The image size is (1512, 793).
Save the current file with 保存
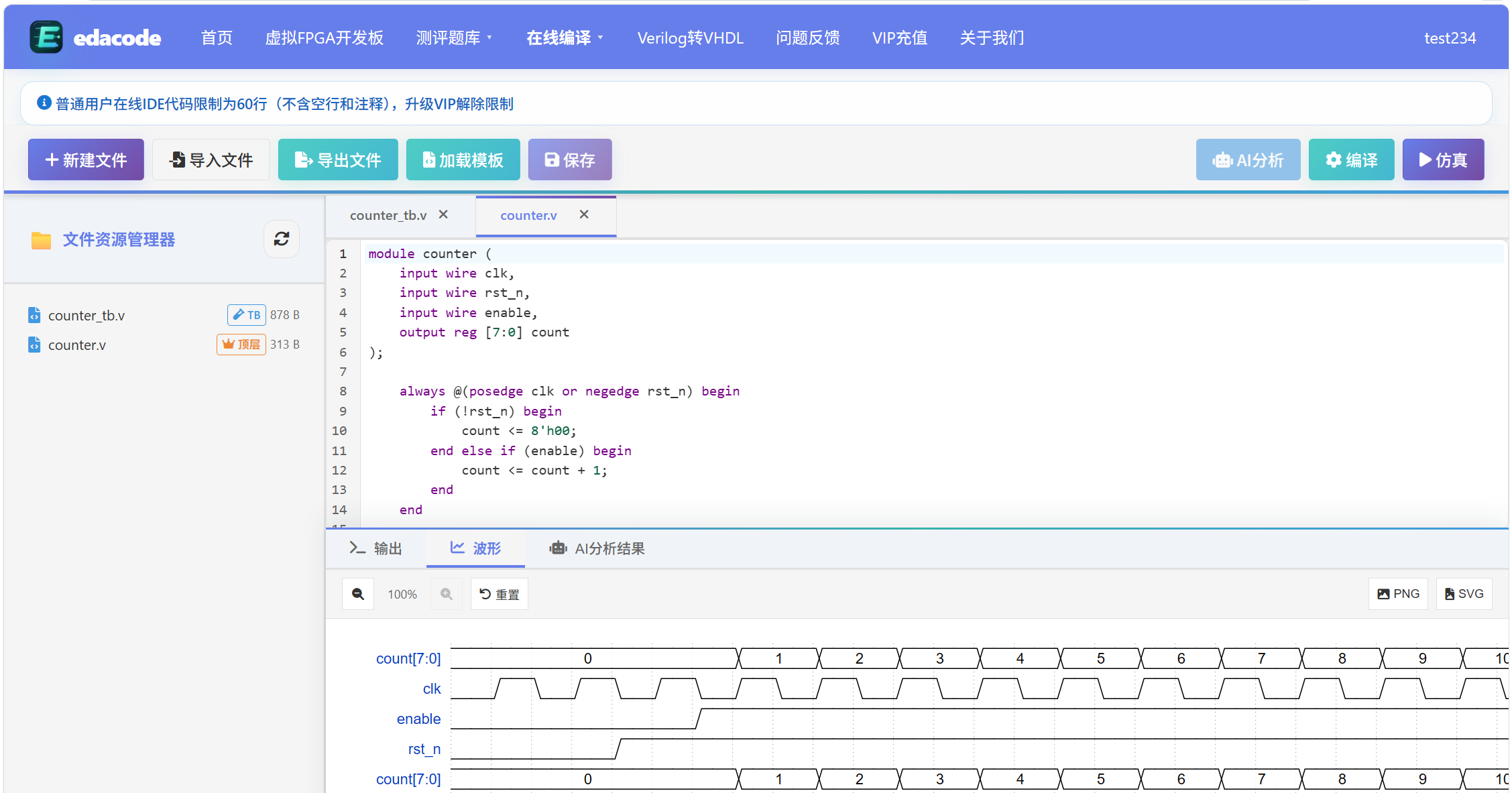570,160
